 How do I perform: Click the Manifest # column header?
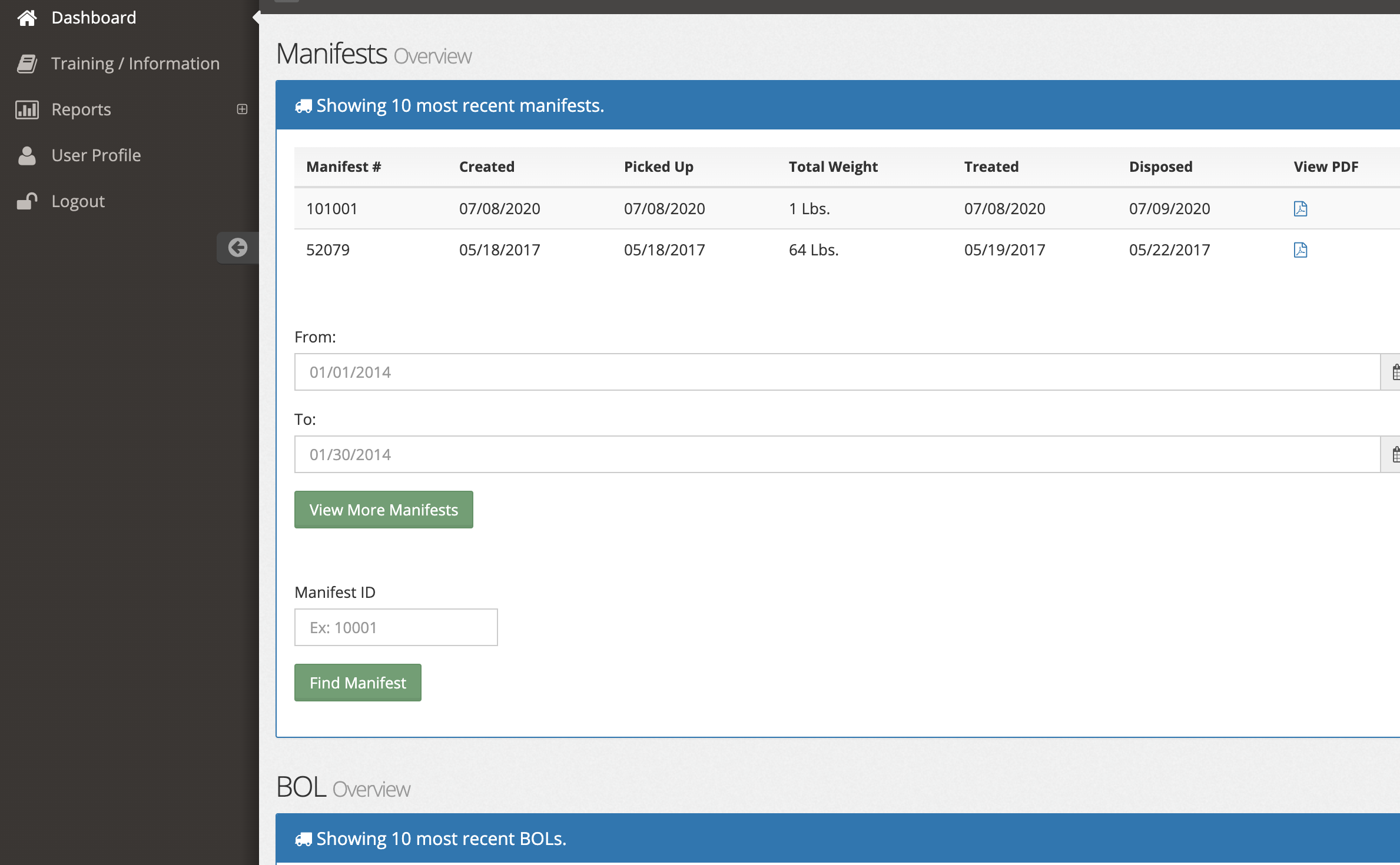coord(344,167)
